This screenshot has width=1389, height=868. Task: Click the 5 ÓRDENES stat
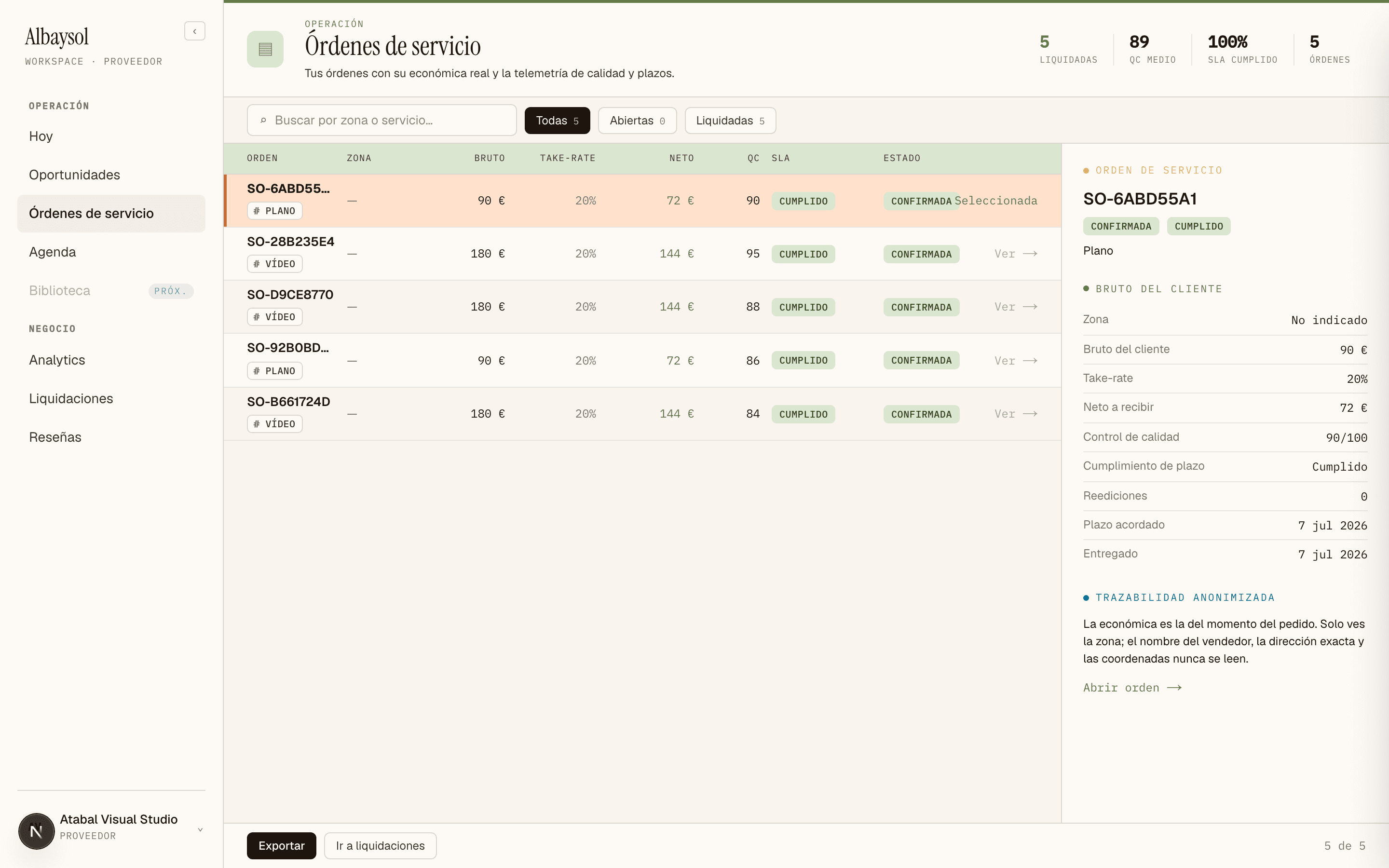click(x=1329, y=49)
